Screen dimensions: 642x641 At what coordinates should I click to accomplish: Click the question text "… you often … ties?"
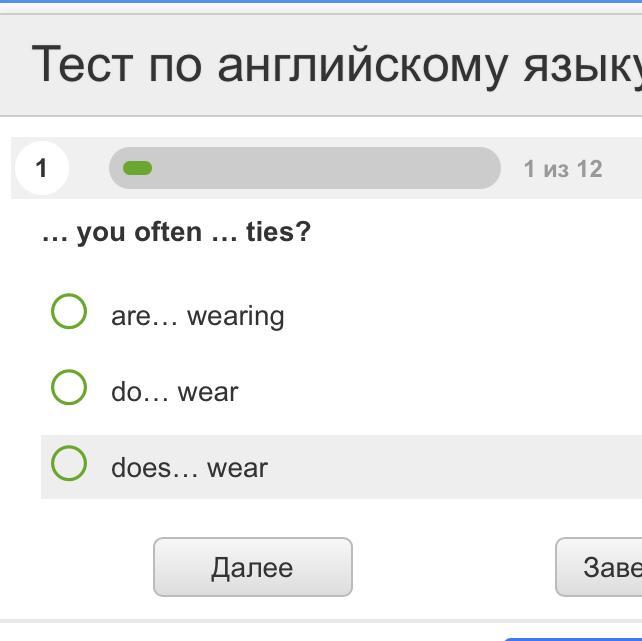coord(176,232)
